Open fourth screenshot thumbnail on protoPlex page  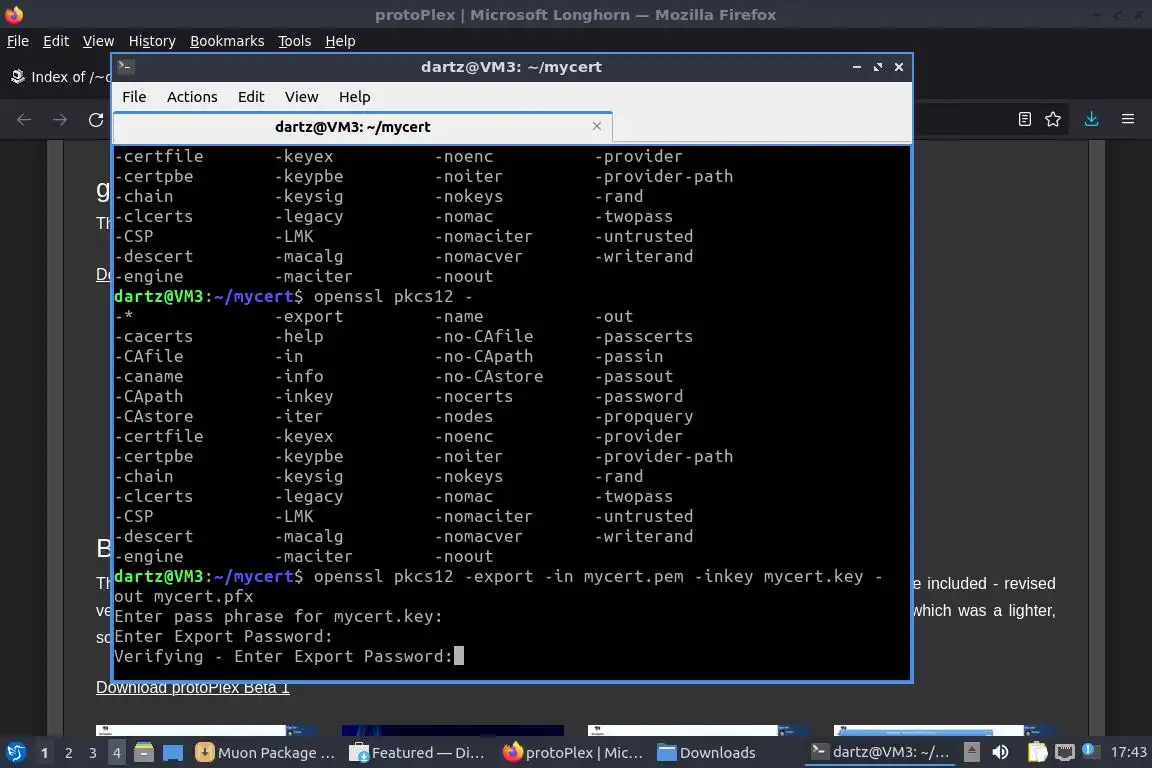[x=945, y=731]
